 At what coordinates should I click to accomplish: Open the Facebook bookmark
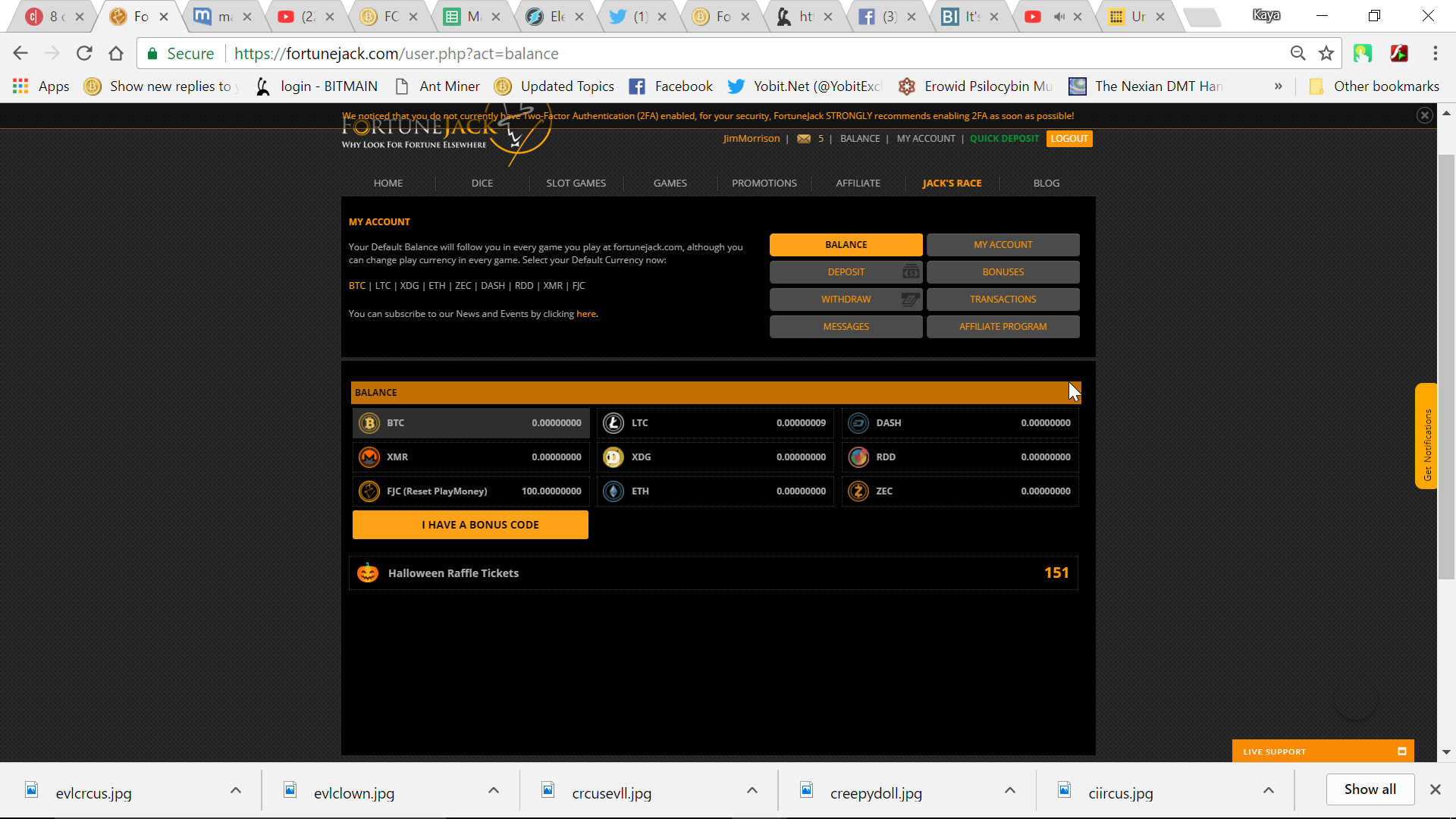[x=670, y=86]
